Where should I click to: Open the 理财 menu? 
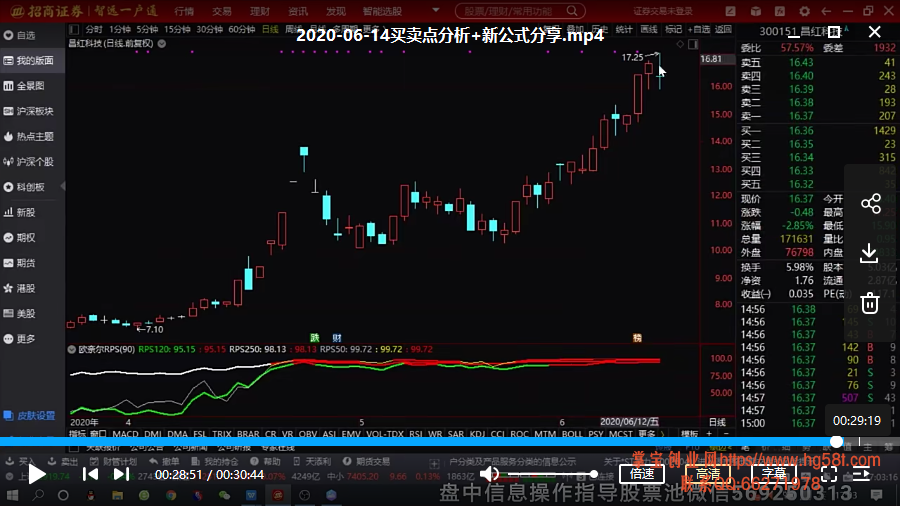click(x=259, y=11)
